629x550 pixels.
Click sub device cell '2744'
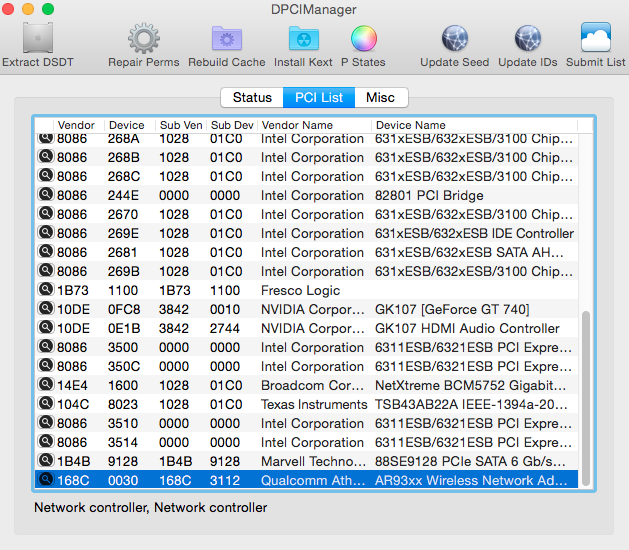(225, 329)
